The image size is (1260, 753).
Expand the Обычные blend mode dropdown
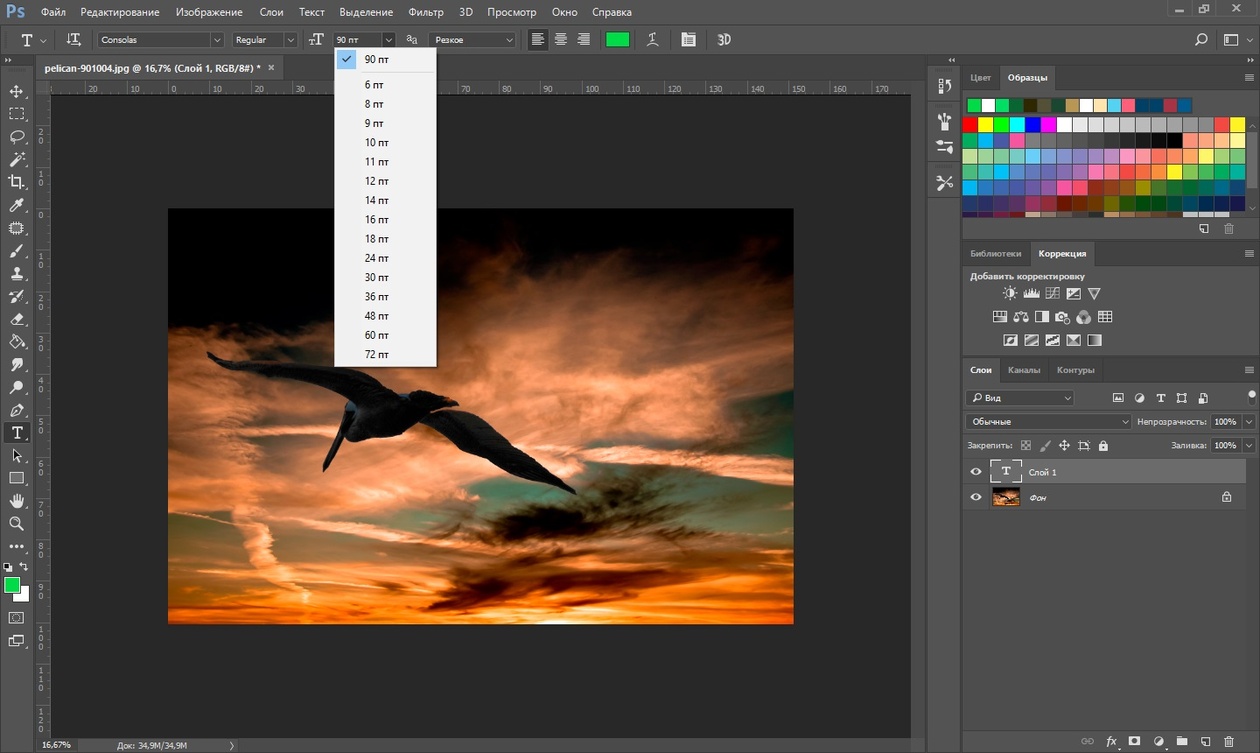(1049, 422)
